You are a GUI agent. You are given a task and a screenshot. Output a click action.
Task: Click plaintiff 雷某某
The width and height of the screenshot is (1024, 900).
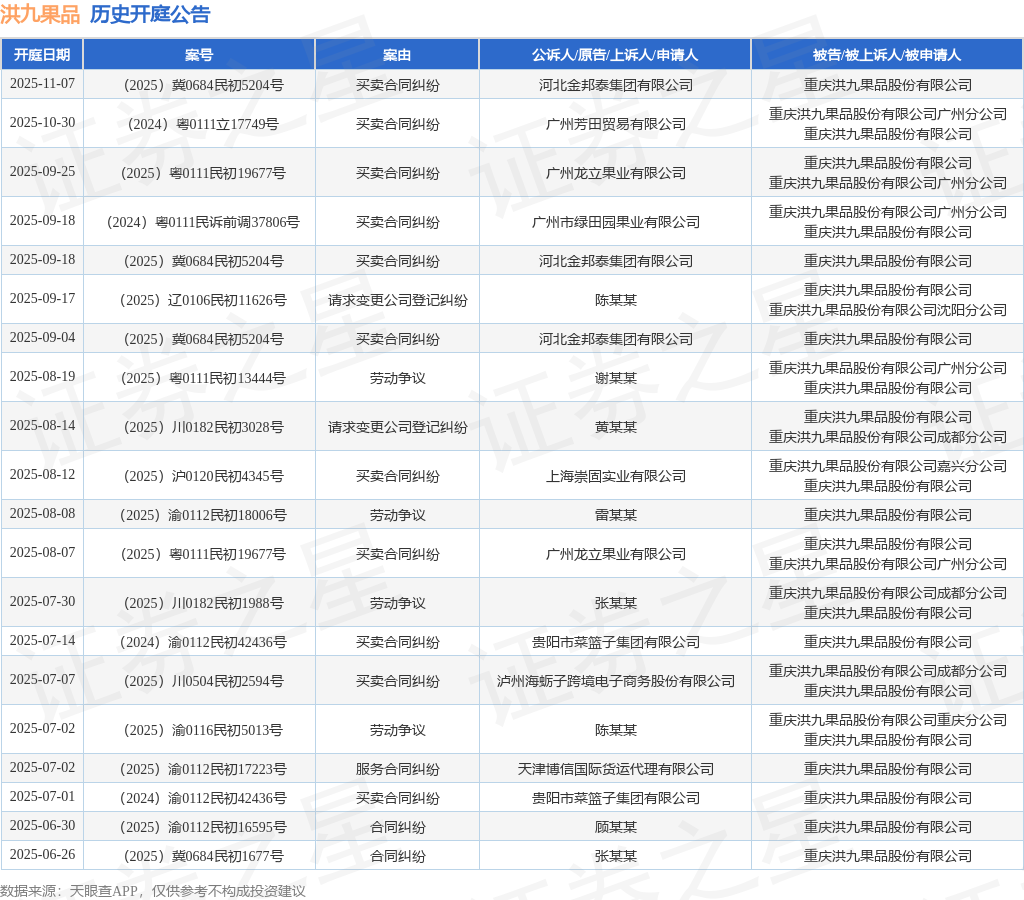tap(615, 515)
